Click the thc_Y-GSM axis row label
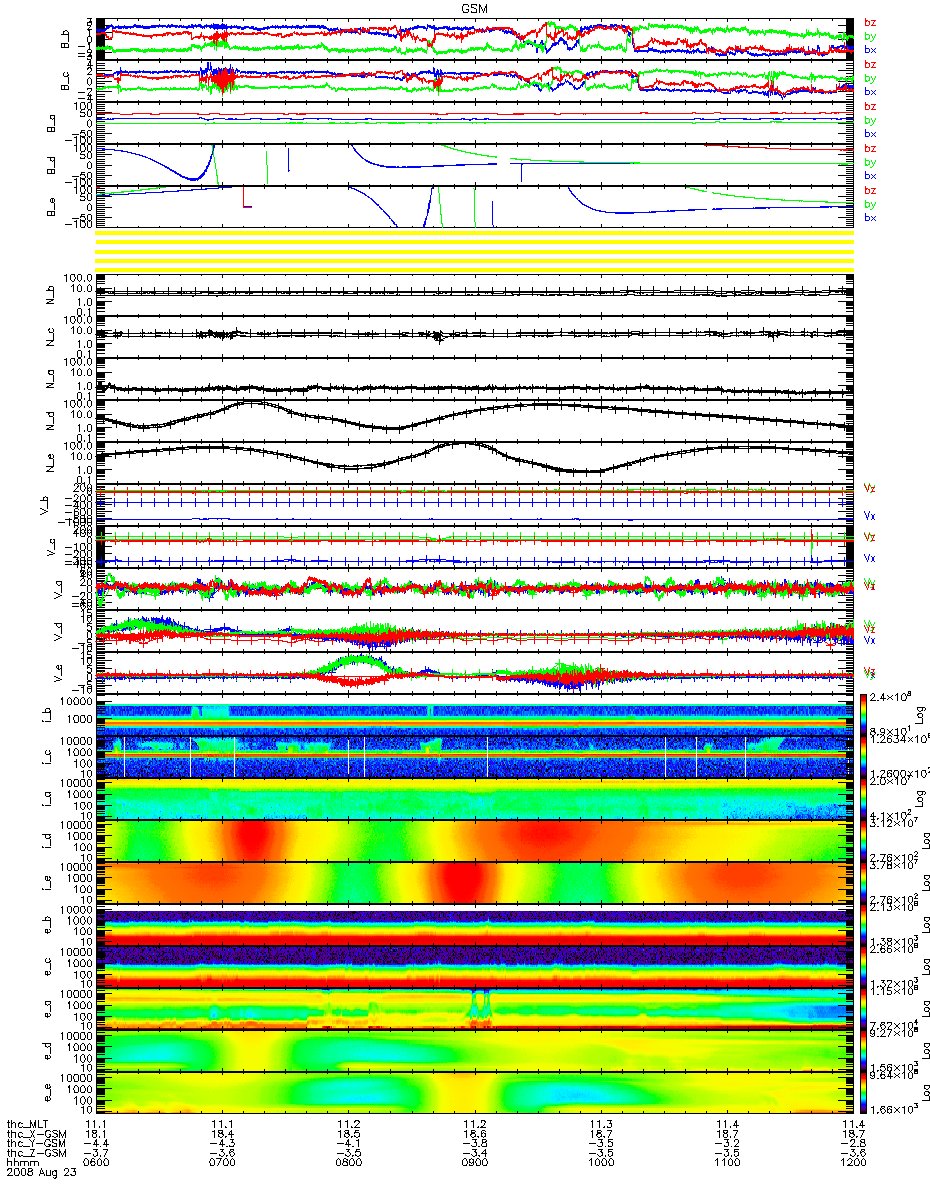930x1200 pixels. [35, 1145]
